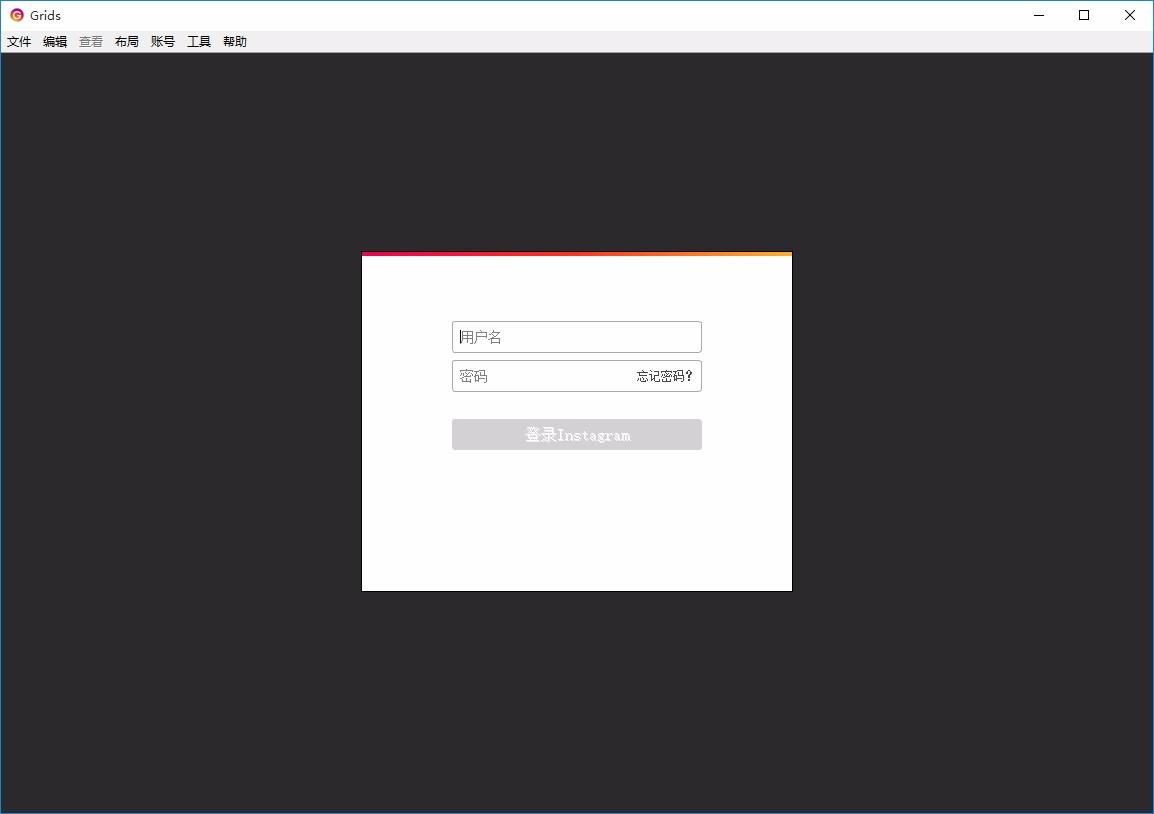Image resolution: width=1154 pixels, height=814 pixels.
Task: Minimize the Grids window
Action: coord(1039,15)
